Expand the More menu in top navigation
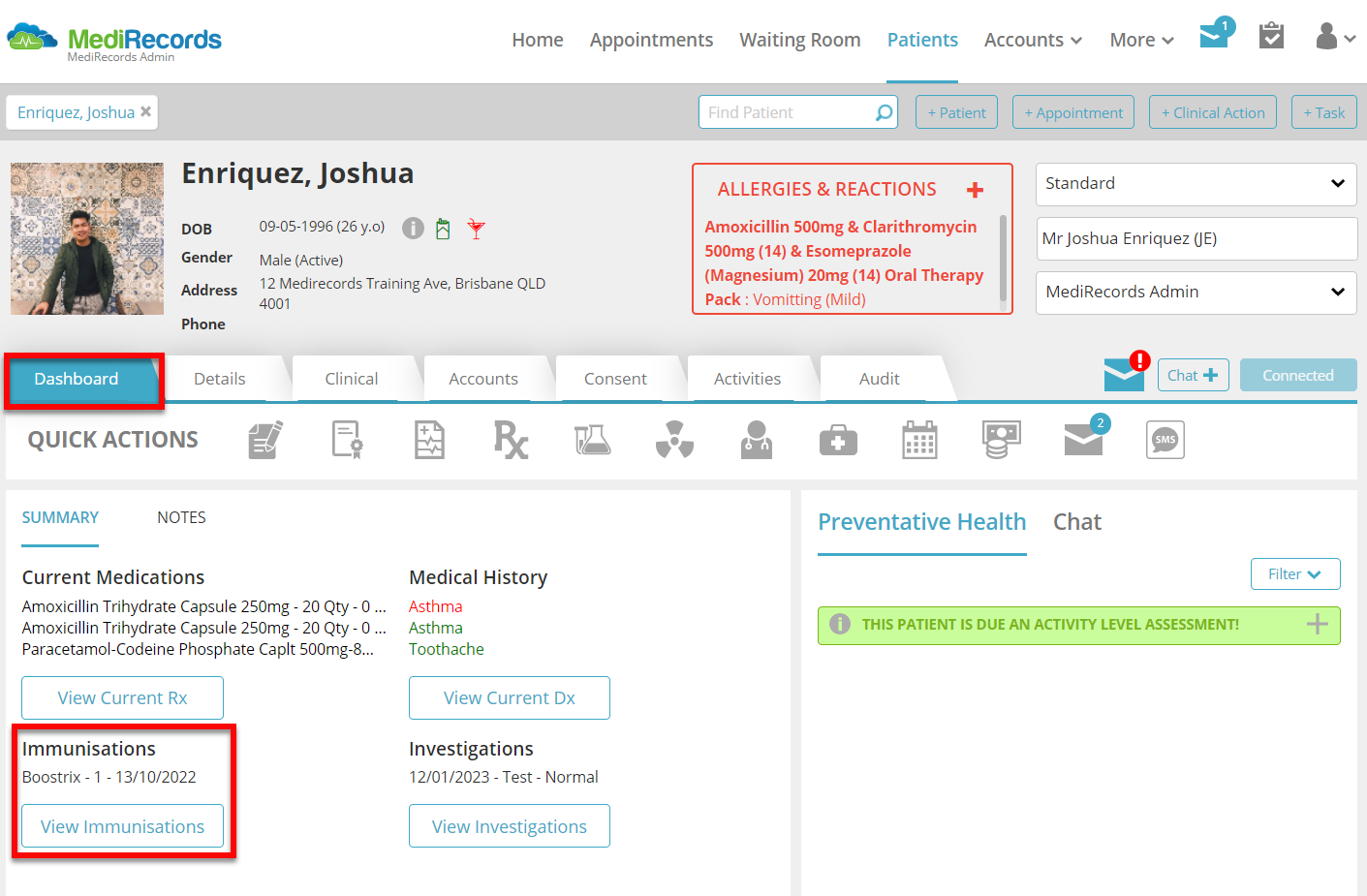Image resolution: width=1367 pixels, height=896 pixels. [x=1141, y=40]
